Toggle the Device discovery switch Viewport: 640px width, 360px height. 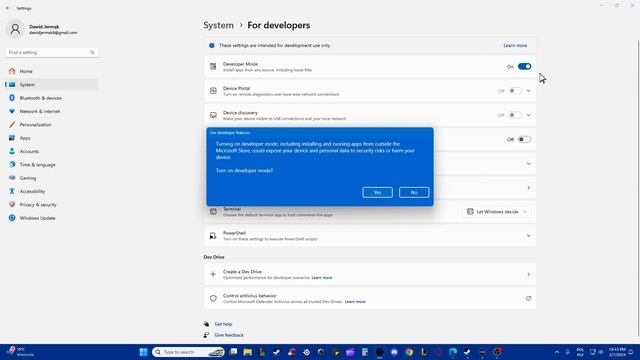coord(515,115)
